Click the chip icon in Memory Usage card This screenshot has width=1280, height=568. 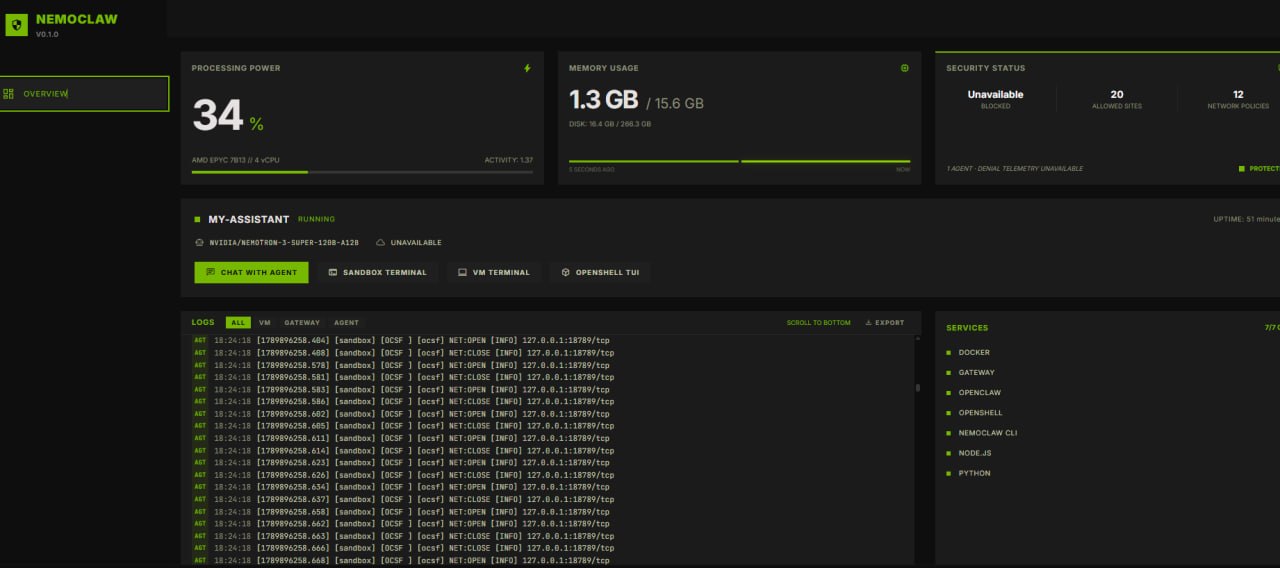click(x=905, y=68)
